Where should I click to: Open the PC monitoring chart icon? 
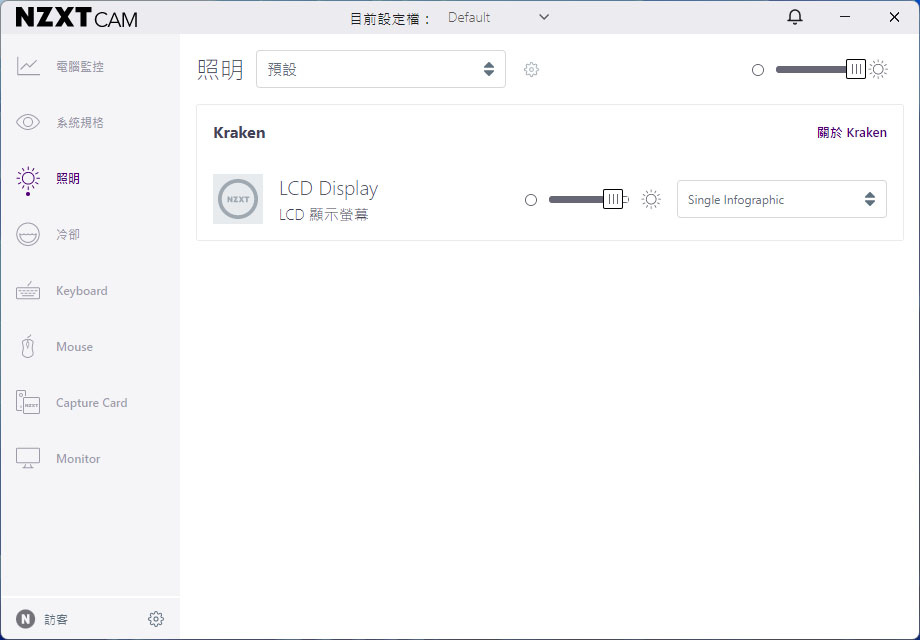point(28,66)
